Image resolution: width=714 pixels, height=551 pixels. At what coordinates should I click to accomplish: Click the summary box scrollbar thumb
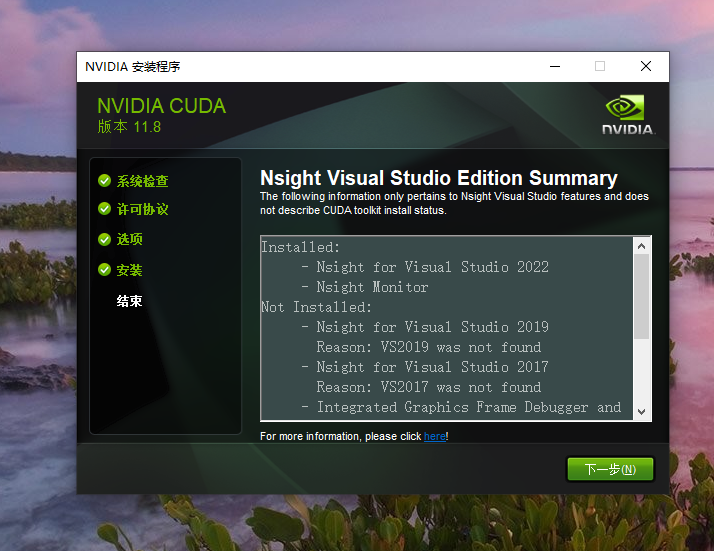coord(642,296)
